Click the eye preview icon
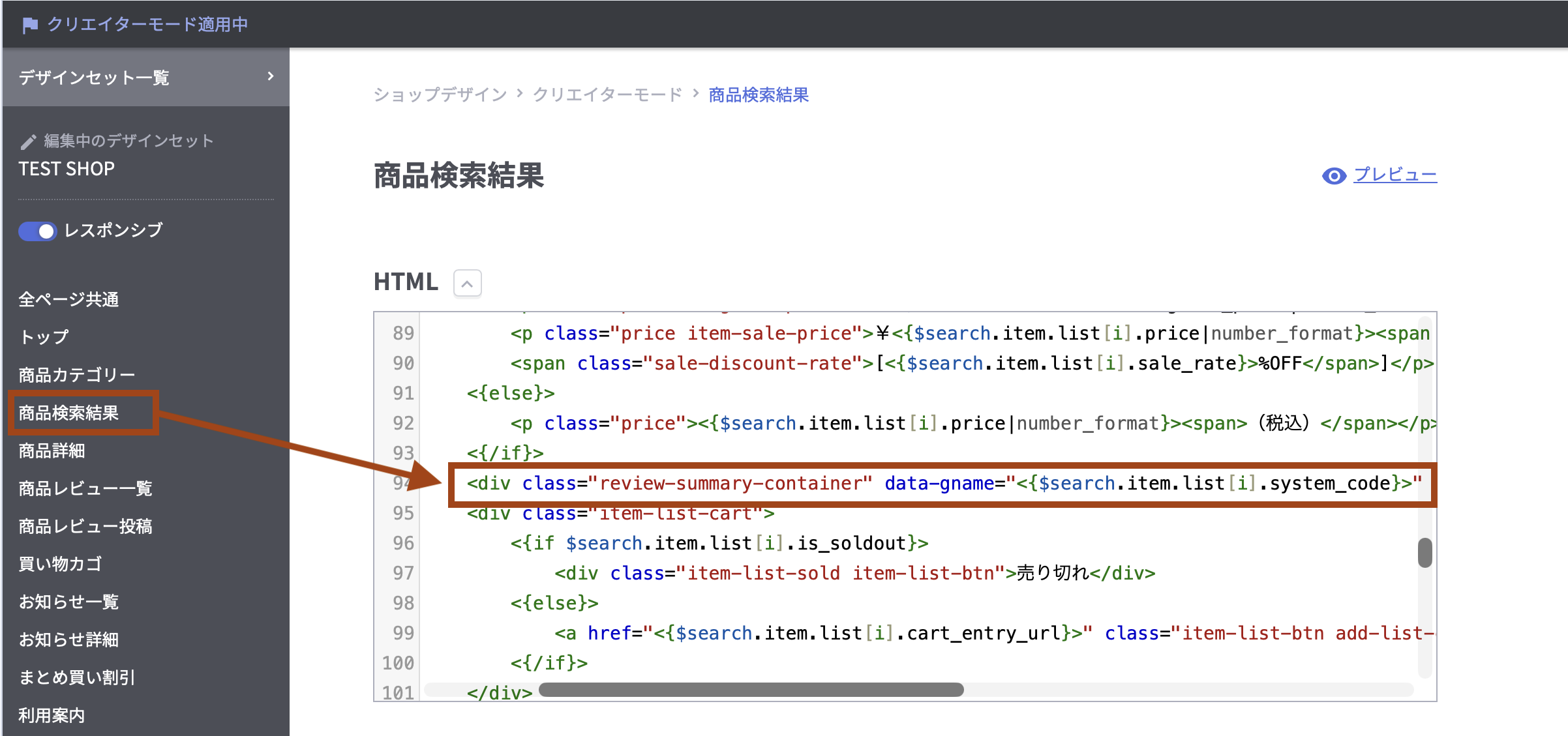The image size is (1568, 736). pos(1333,176)
